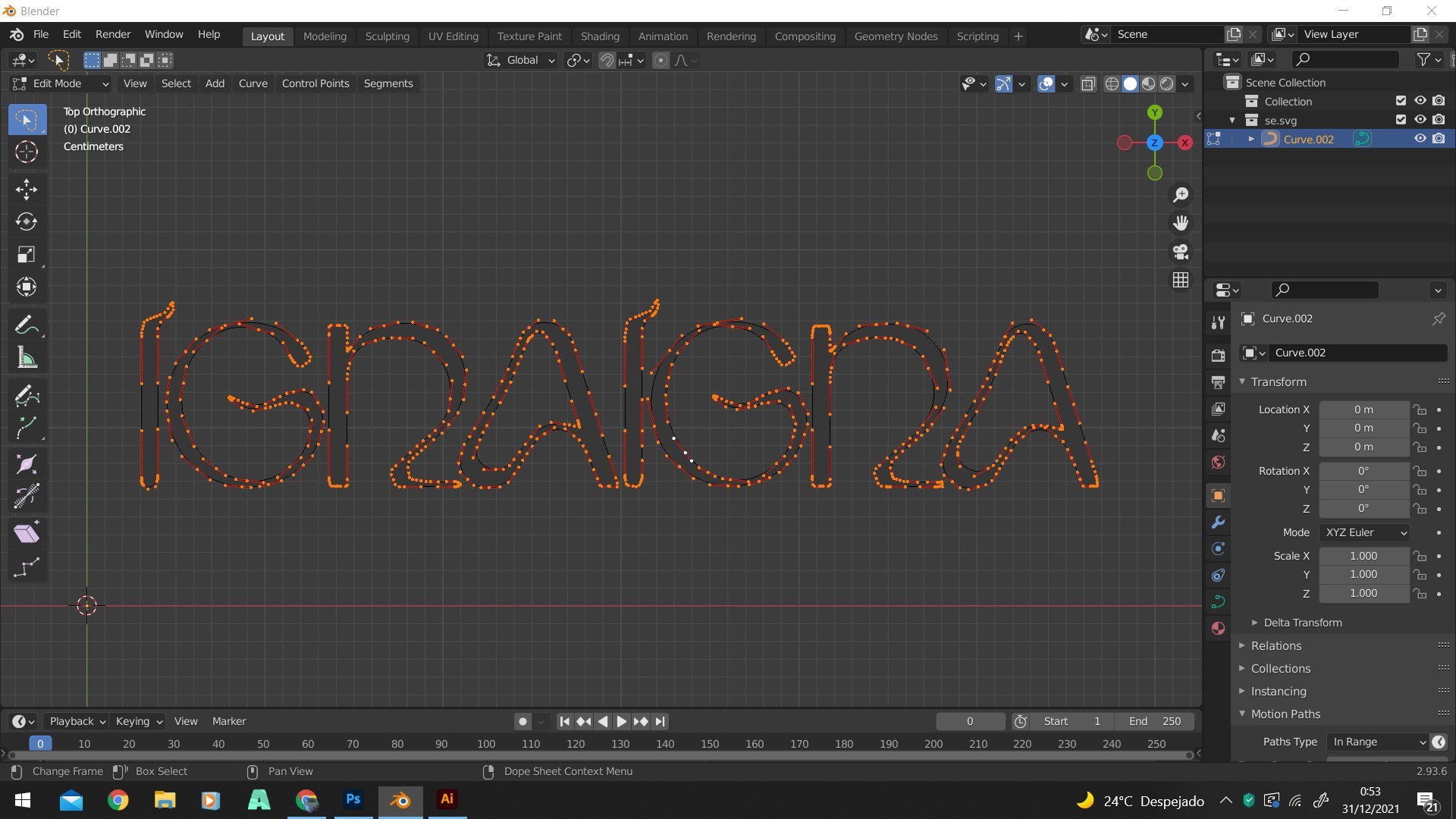The width and height of the screenshot is (1456, 819).
Task: Toggle snapping magnet in header
Action: click(607, 61)
